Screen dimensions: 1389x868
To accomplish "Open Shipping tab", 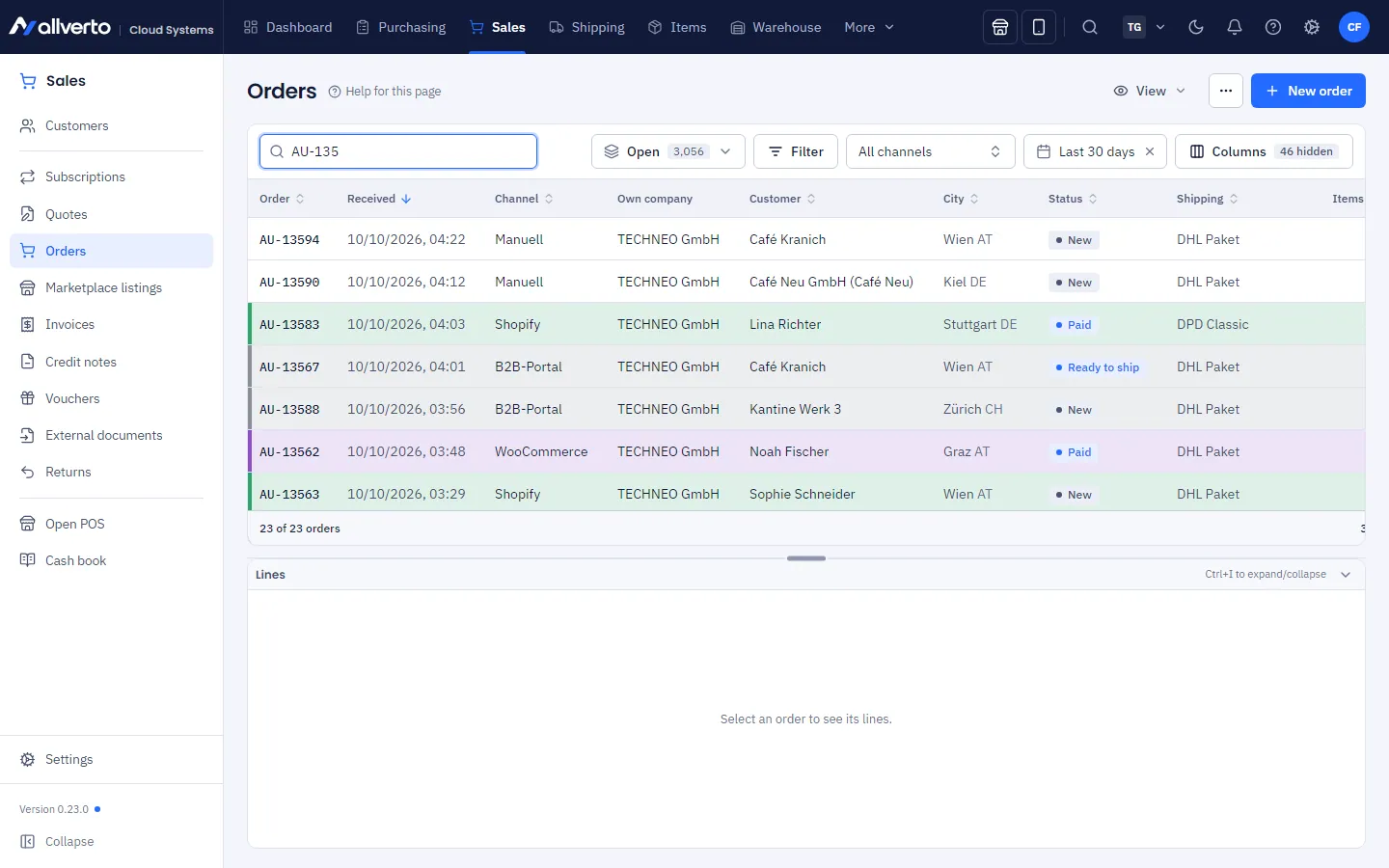I will (586, 27).
